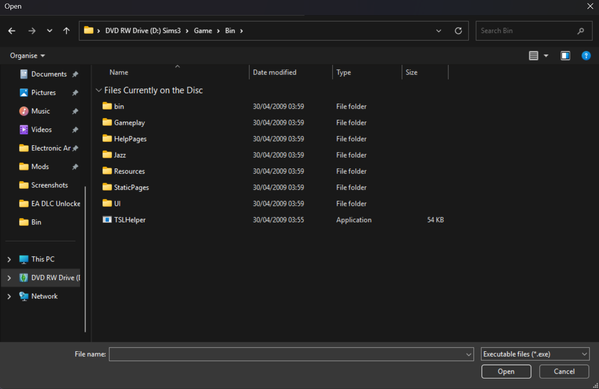Toggle the preview pane icon

(565, 56)
